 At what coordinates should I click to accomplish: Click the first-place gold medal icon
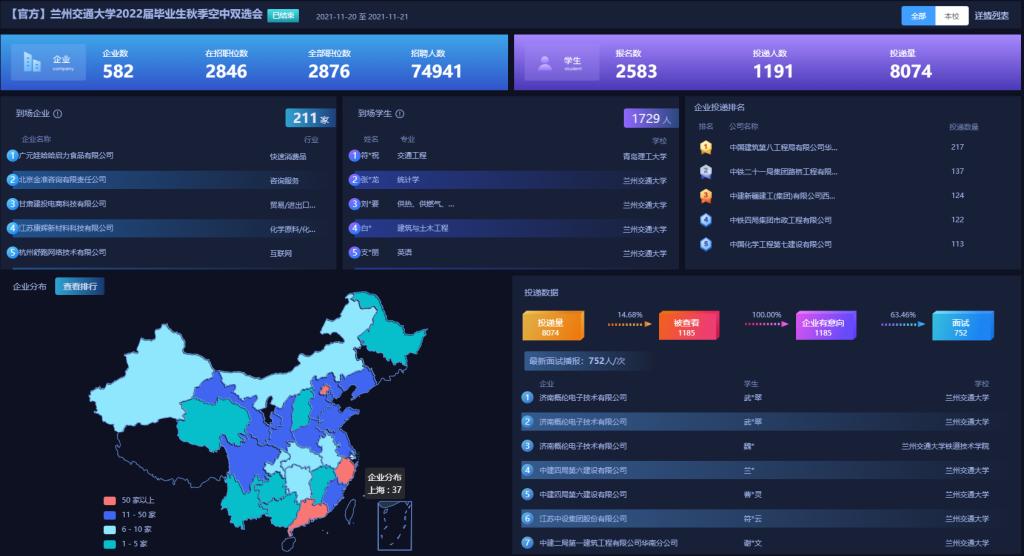point(706,147)
